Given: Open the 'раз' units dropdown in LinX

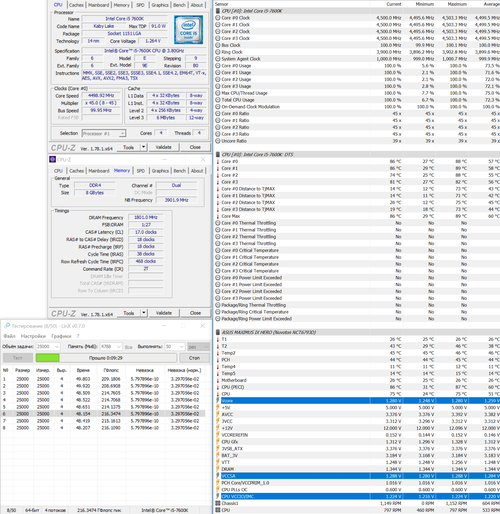Looking at the screenshot, I should coord(198,347).
